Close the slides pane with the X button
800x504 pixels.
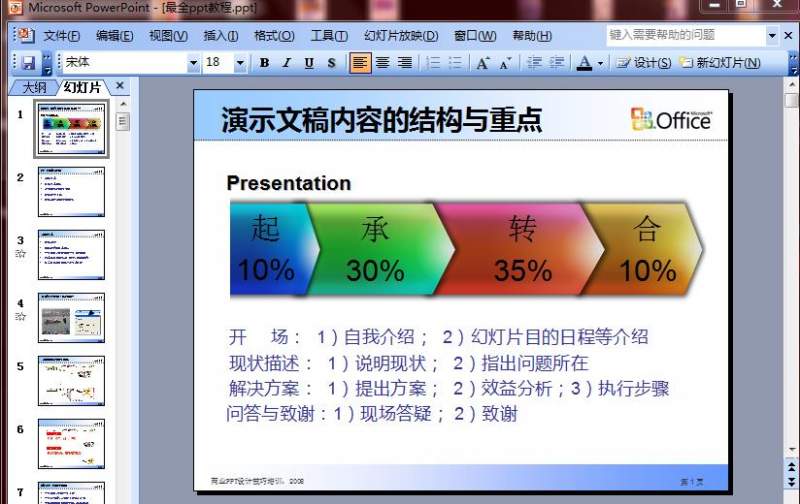pos(120,86)
